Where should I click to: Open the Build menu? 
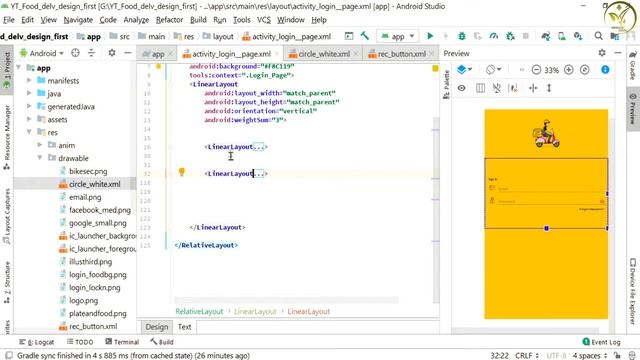(x=198, y=20)
